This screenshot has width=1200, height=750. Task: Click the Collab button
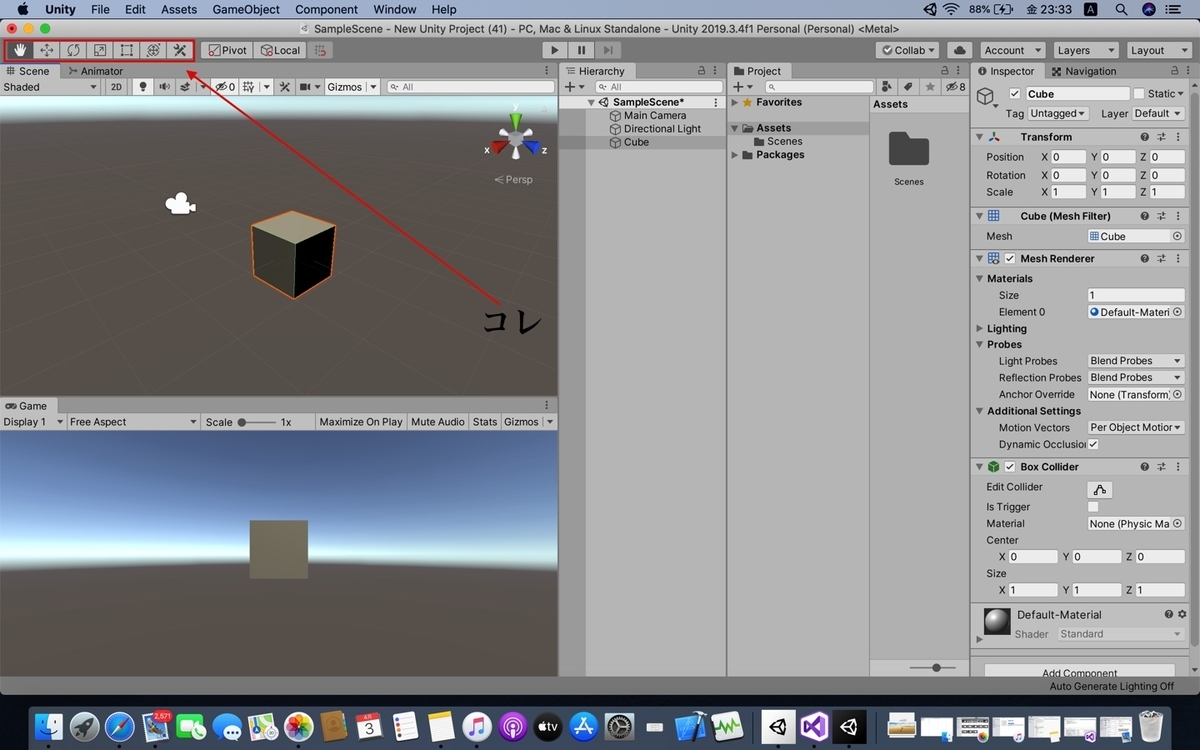click(907, 50)
